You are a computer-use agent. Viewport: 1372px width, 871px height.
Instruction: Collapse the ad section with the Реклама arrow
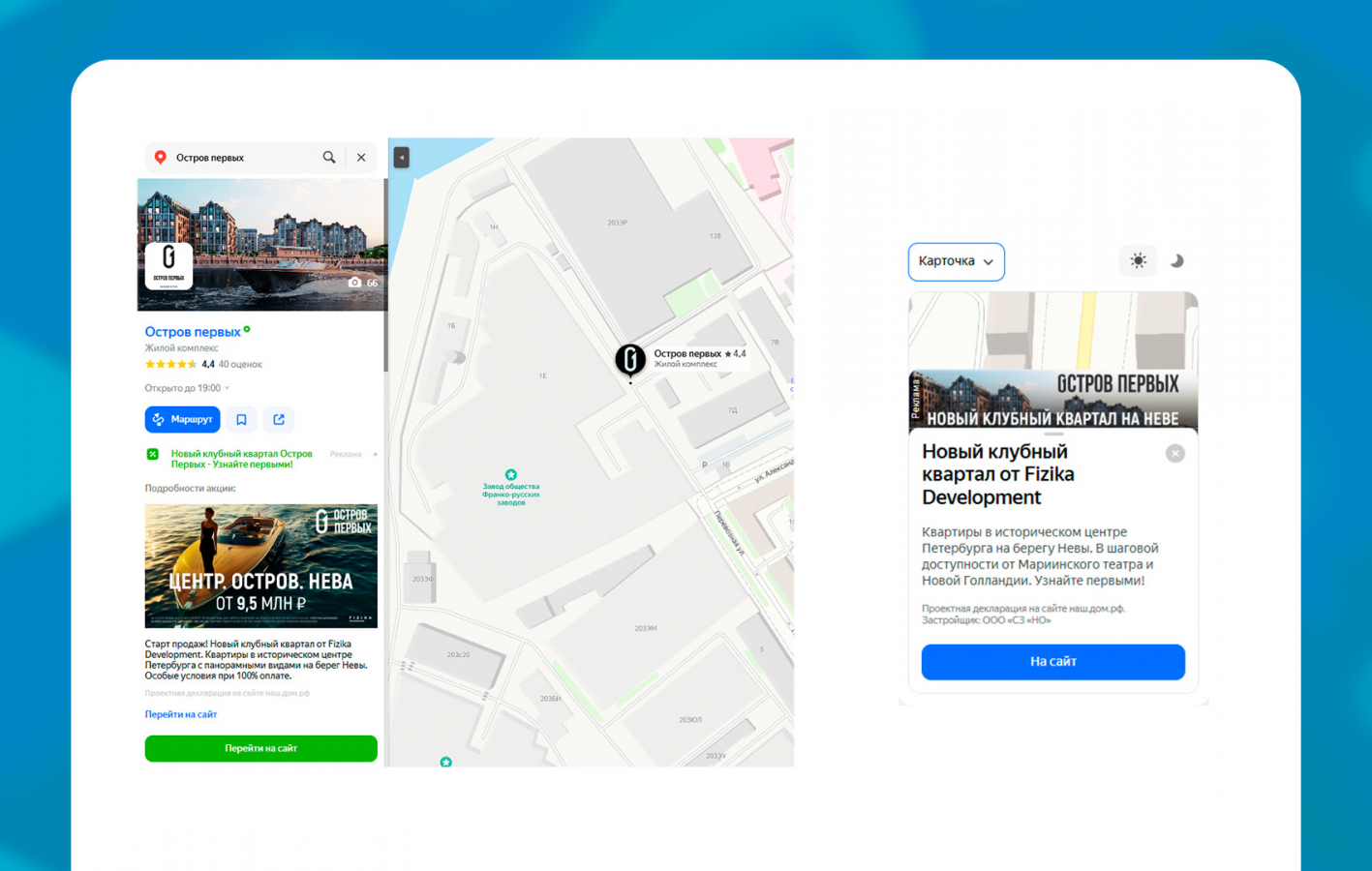pos(375,454)
